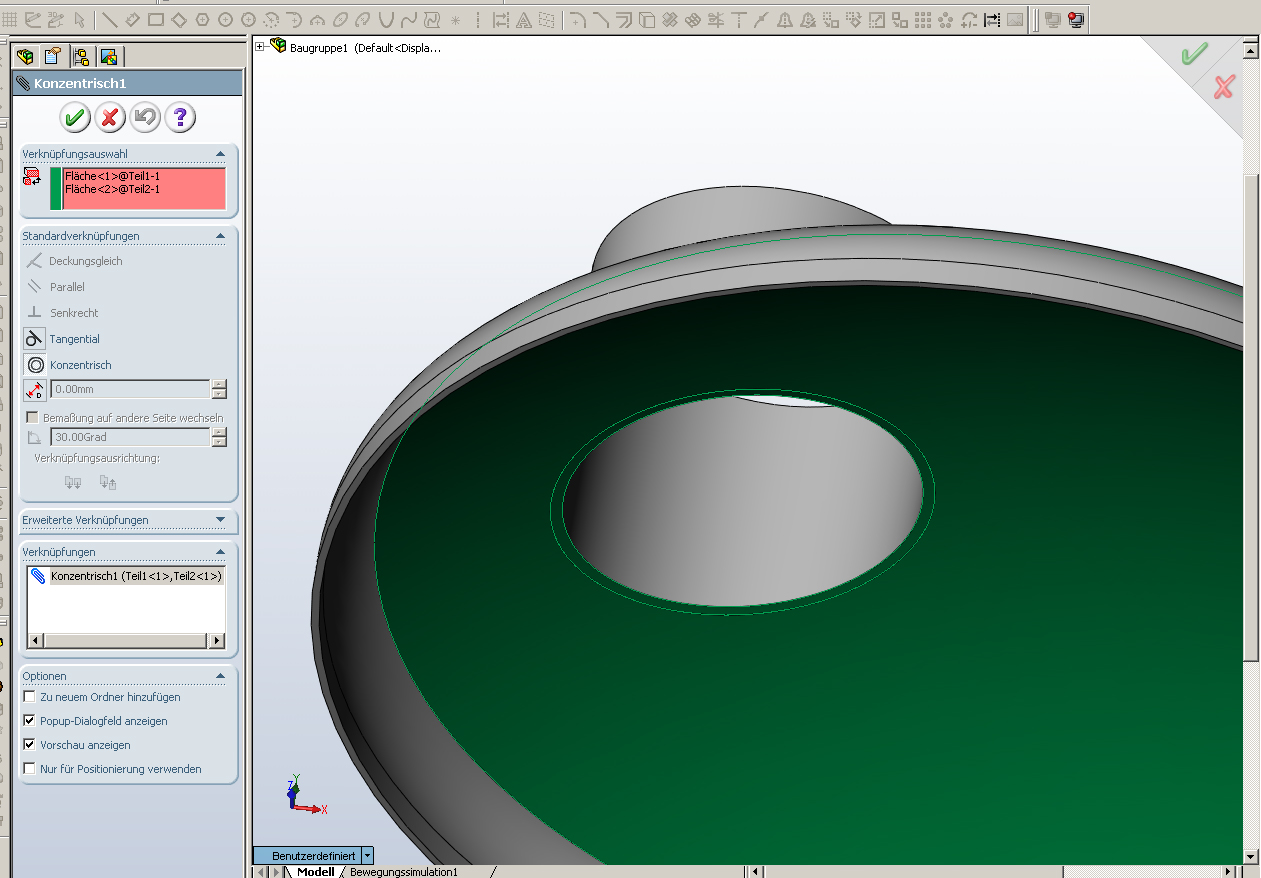Image resolution: width=1261 pixels, height=878 pixels.
Task: Switch to the Bewegungssimulation1 tab
Action: [x=403, y=872]
